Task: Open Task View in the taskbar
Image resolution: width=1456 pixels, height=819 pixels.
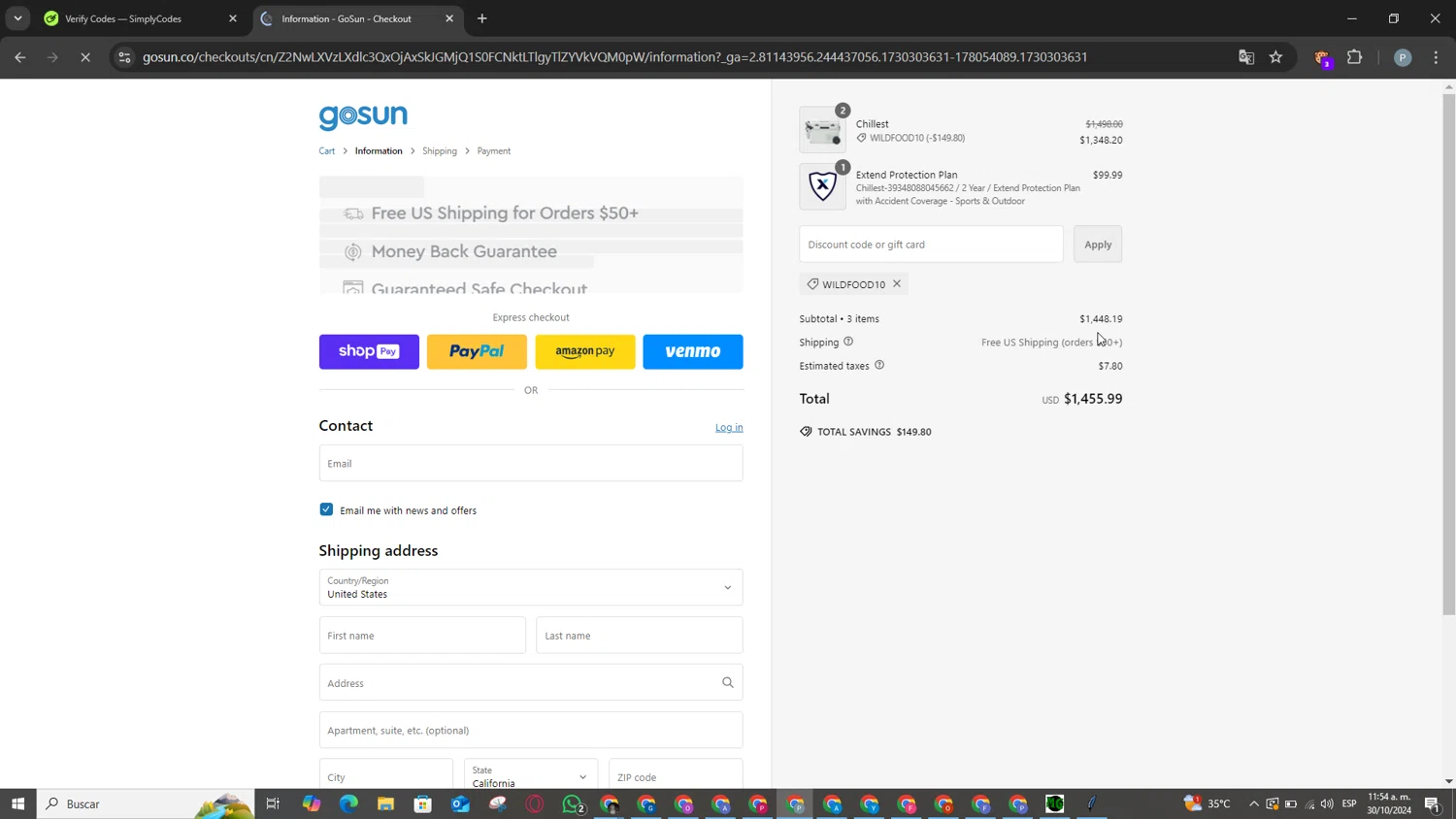Action: tap(273, 803)
